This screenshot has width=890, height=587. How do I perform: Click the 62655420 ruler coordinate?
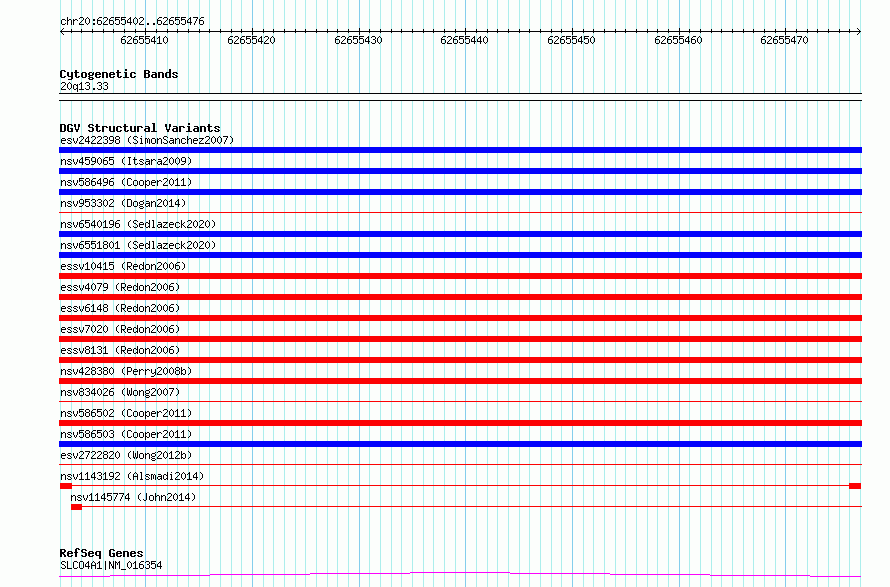click(251, 40)
